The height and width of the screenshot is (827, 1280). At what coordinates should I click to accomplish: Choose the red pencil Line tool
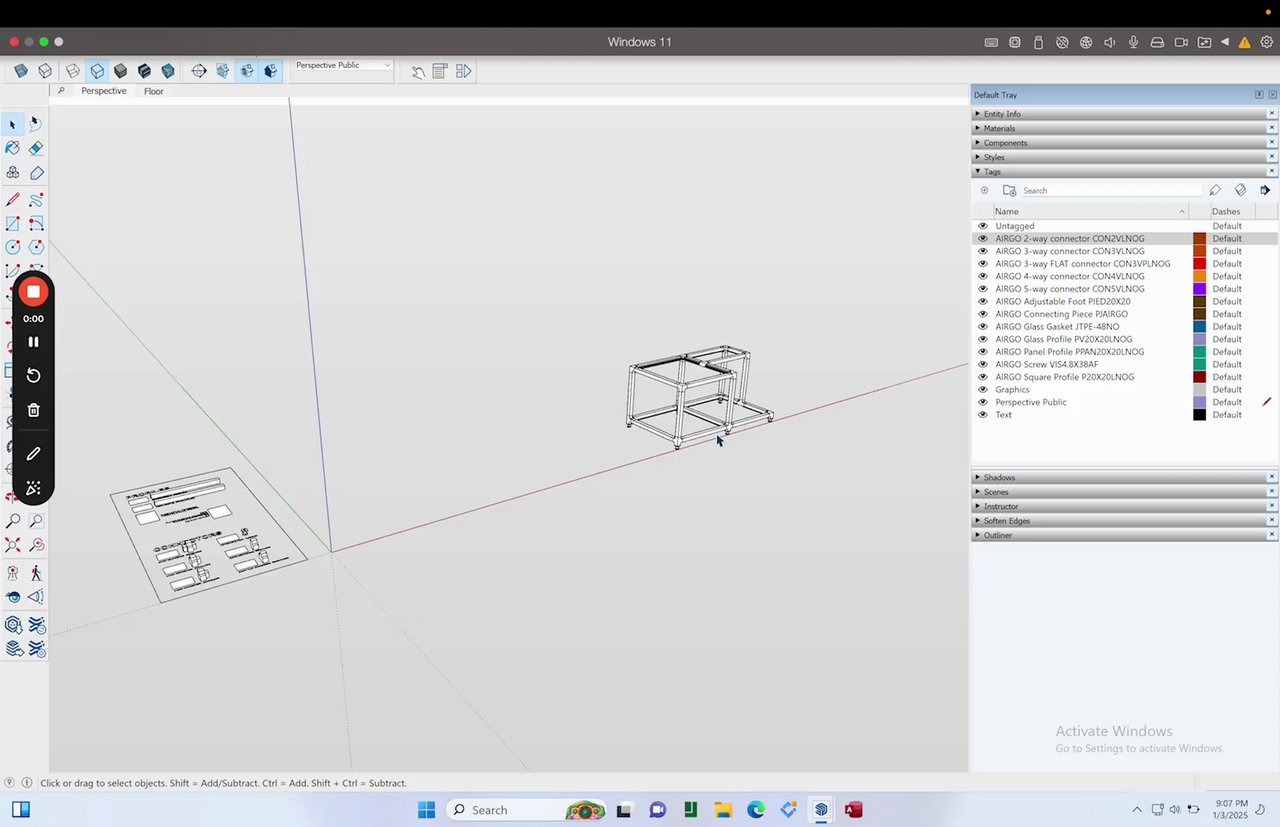point(13,200)
